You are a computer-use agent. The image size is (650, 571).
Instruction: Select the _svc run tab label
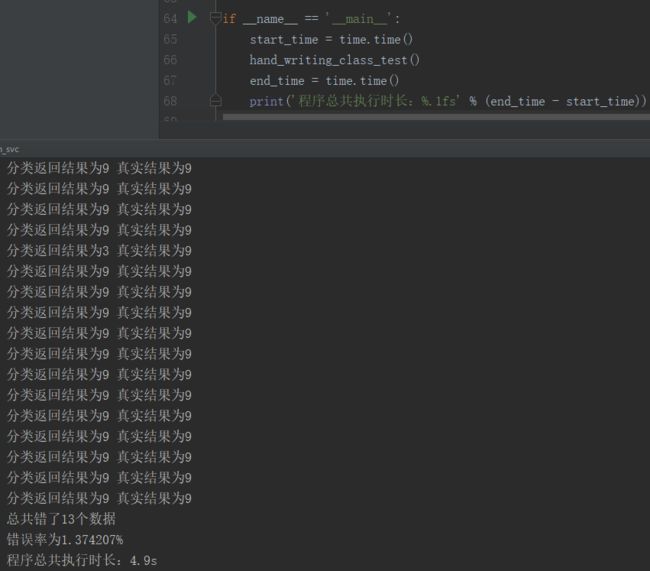[10, 149]
